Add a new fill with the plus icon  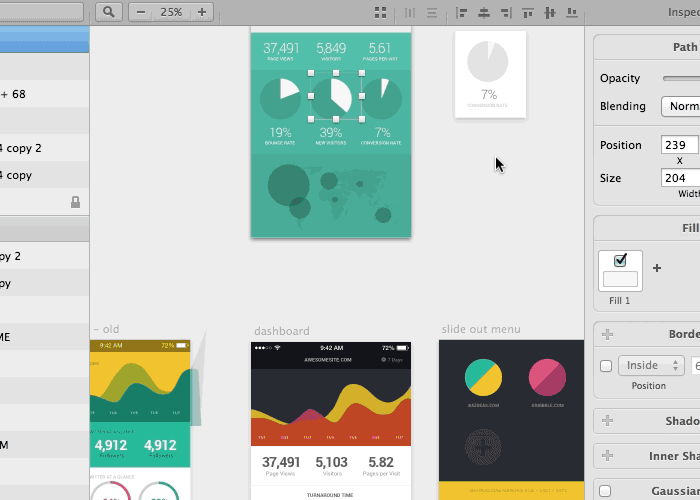click(657, 268)
